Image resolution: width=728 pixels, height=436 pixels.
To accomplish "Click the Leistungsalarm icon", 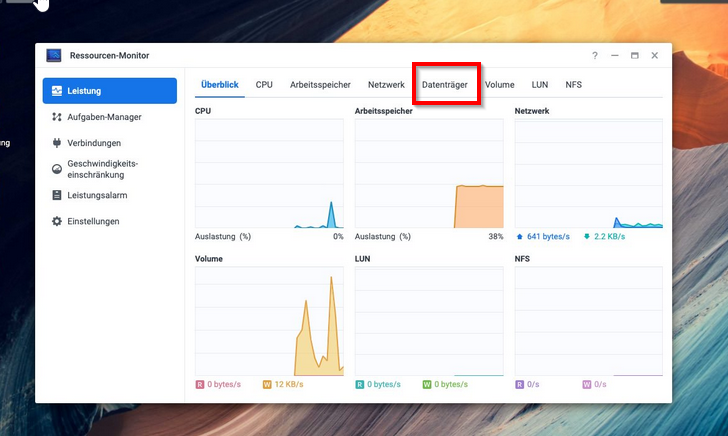I will click(57, 195).
